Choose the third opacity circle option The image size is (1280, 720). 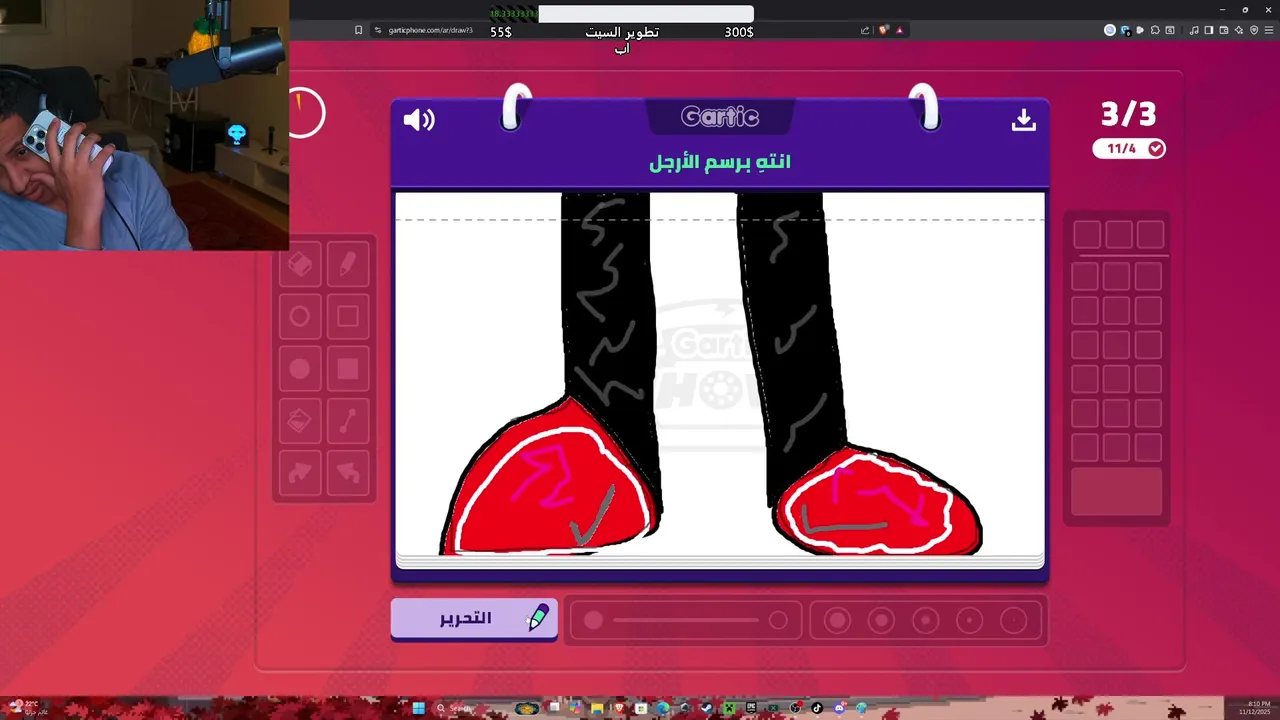(x=925, y=620)
